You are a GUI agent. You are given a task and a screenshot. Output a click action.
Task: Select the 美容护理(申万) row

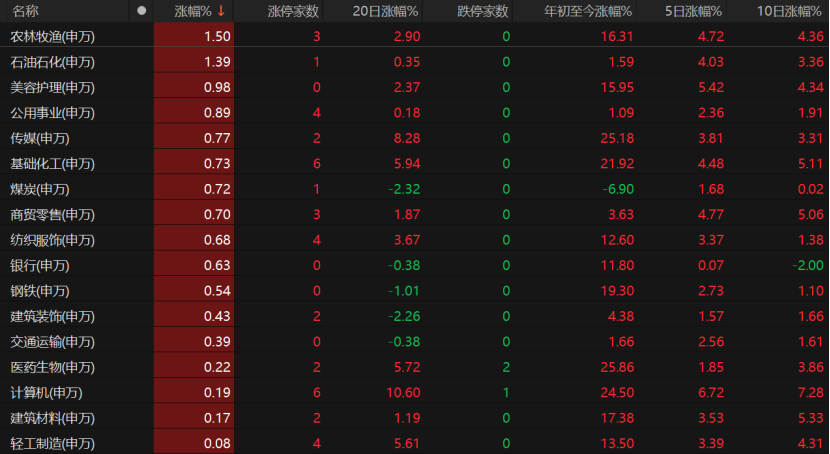415,87
